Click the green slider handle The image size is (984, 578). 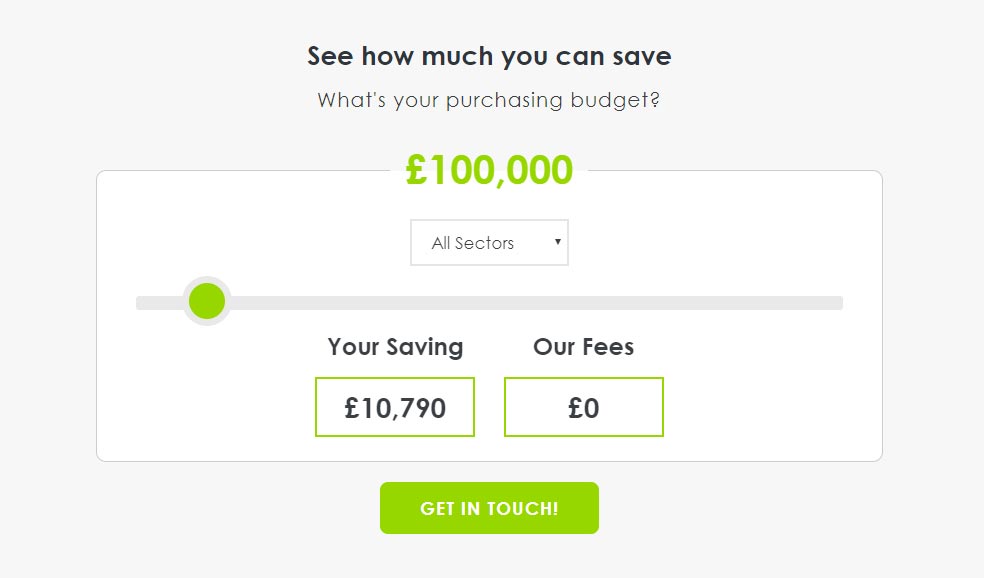coord(207,301)
